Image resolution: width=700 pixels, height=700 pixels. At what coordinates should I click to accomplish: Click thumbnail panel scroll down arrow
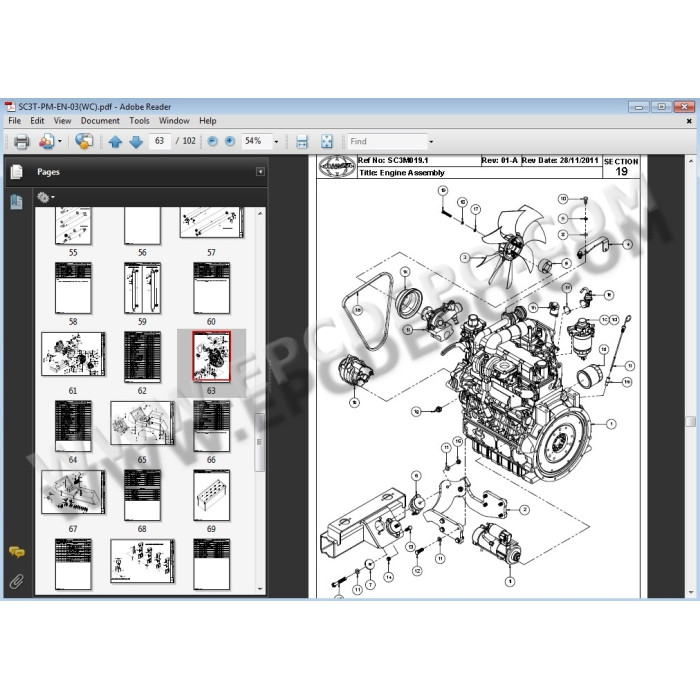(x=260, y=589)
